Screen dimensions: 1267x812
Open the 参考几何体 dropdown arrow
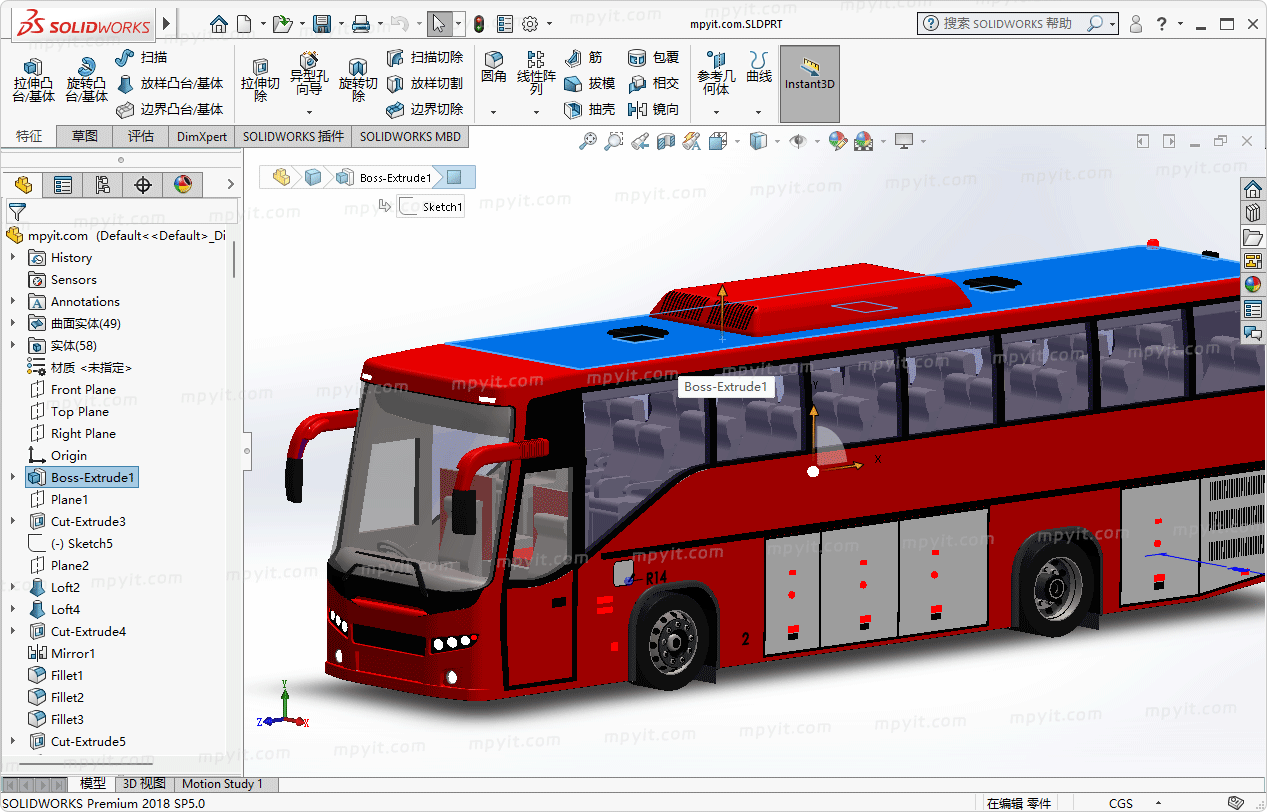716,111
